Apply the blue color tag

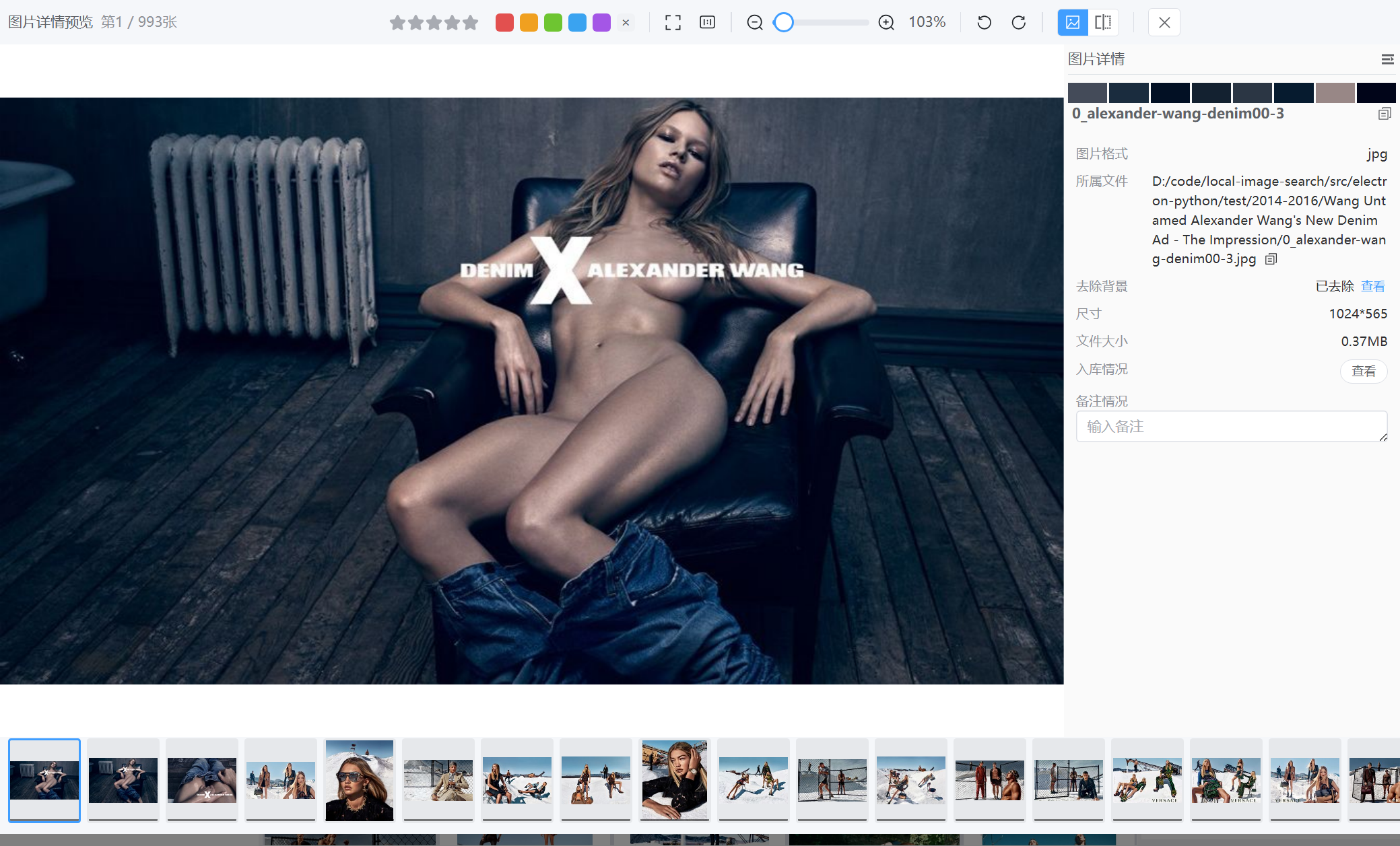pos(577,22)
